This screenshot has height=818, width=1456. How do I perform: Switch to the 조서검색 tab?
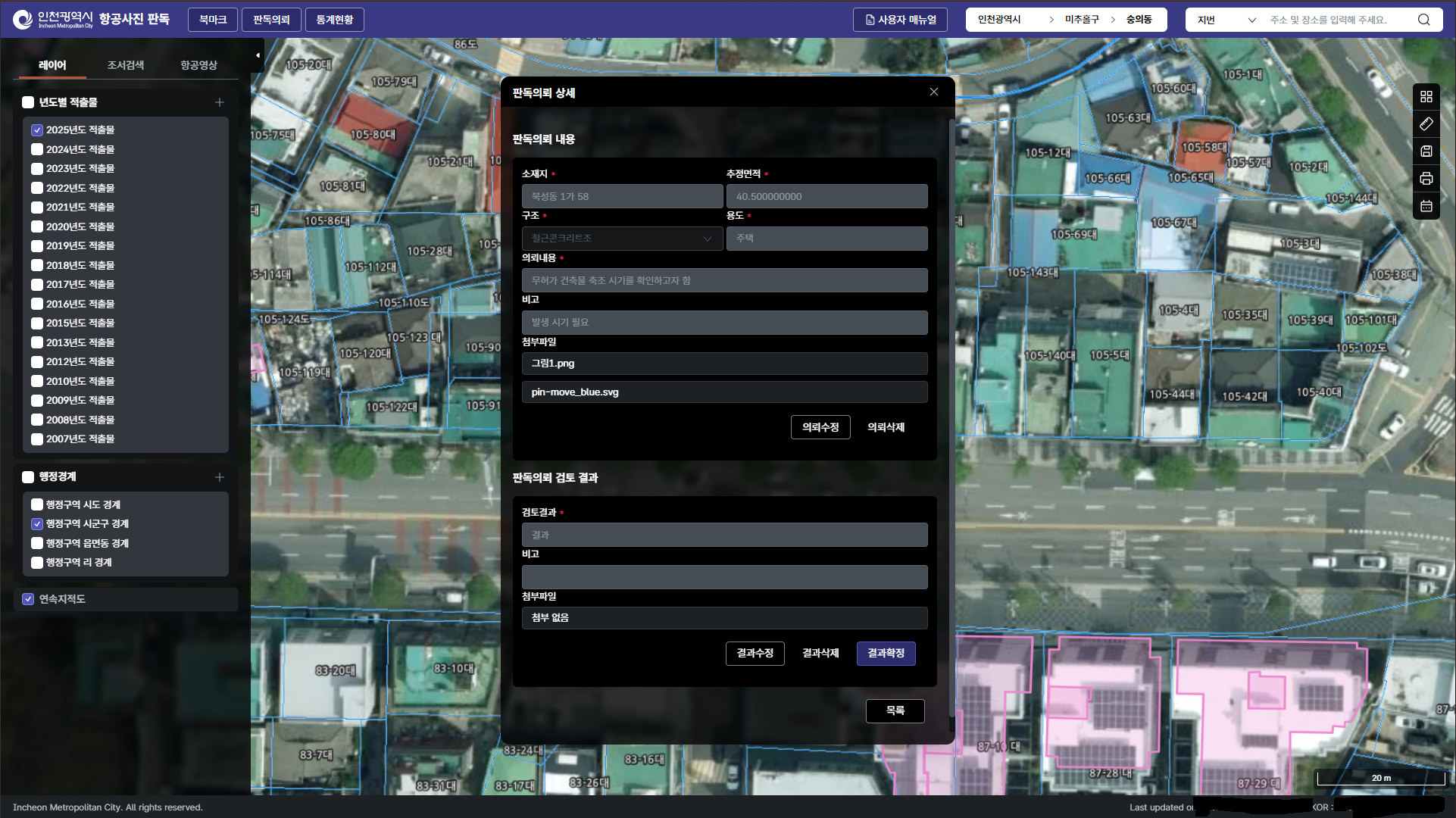click(x=126, y=65)
